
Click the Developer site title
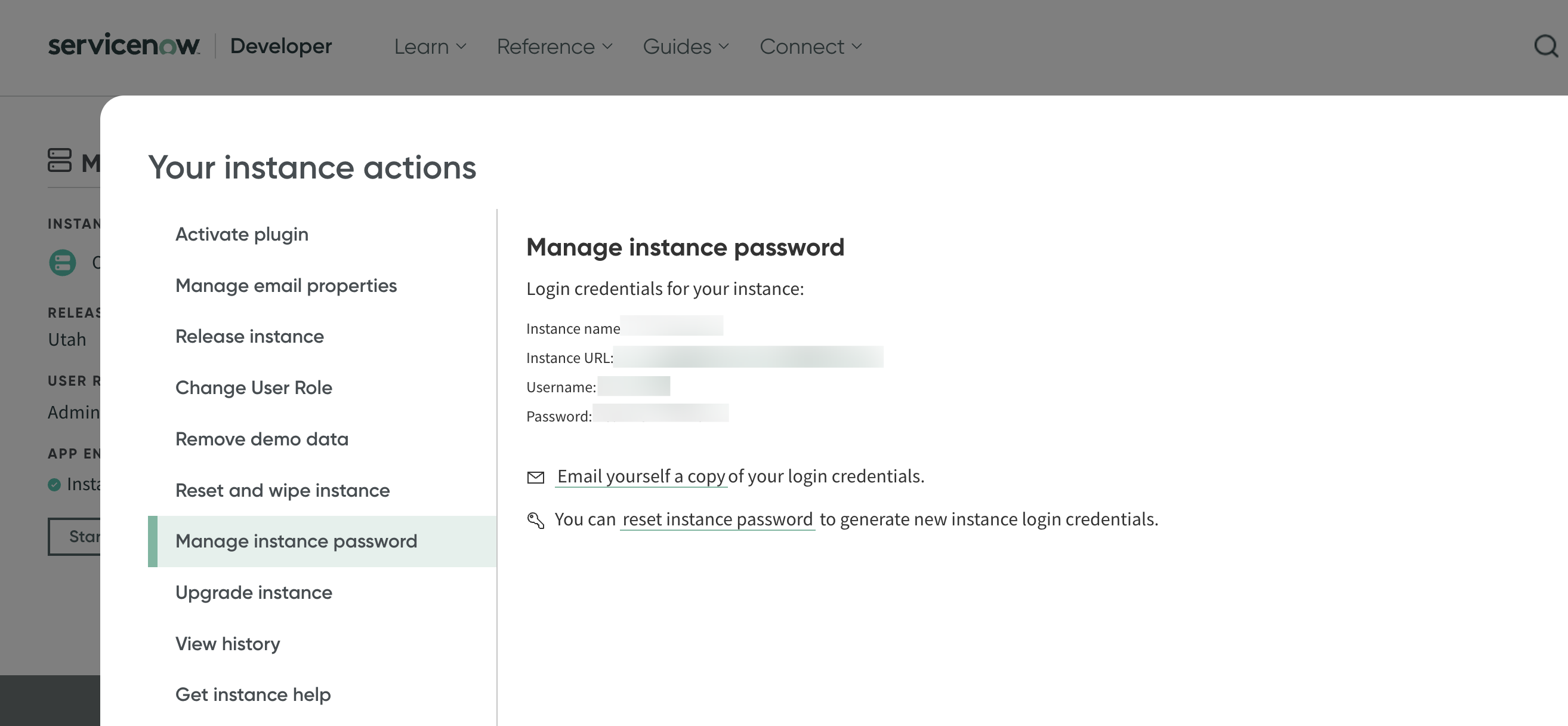[x=280, y=47]
